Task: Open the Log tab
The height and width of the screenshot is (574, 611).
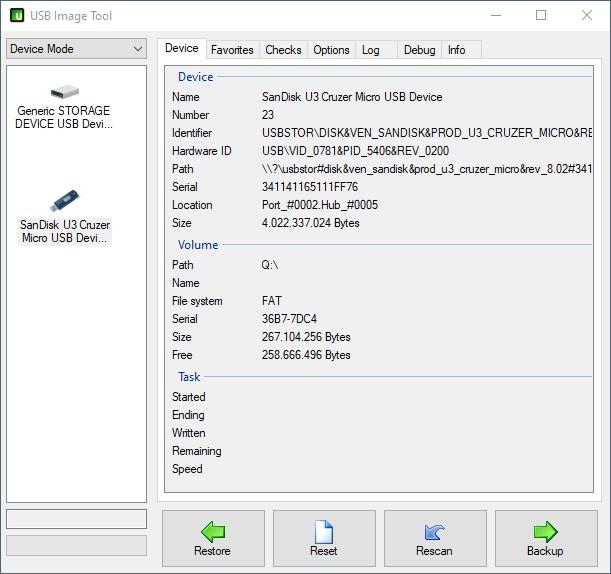Action: coord(371,50)
